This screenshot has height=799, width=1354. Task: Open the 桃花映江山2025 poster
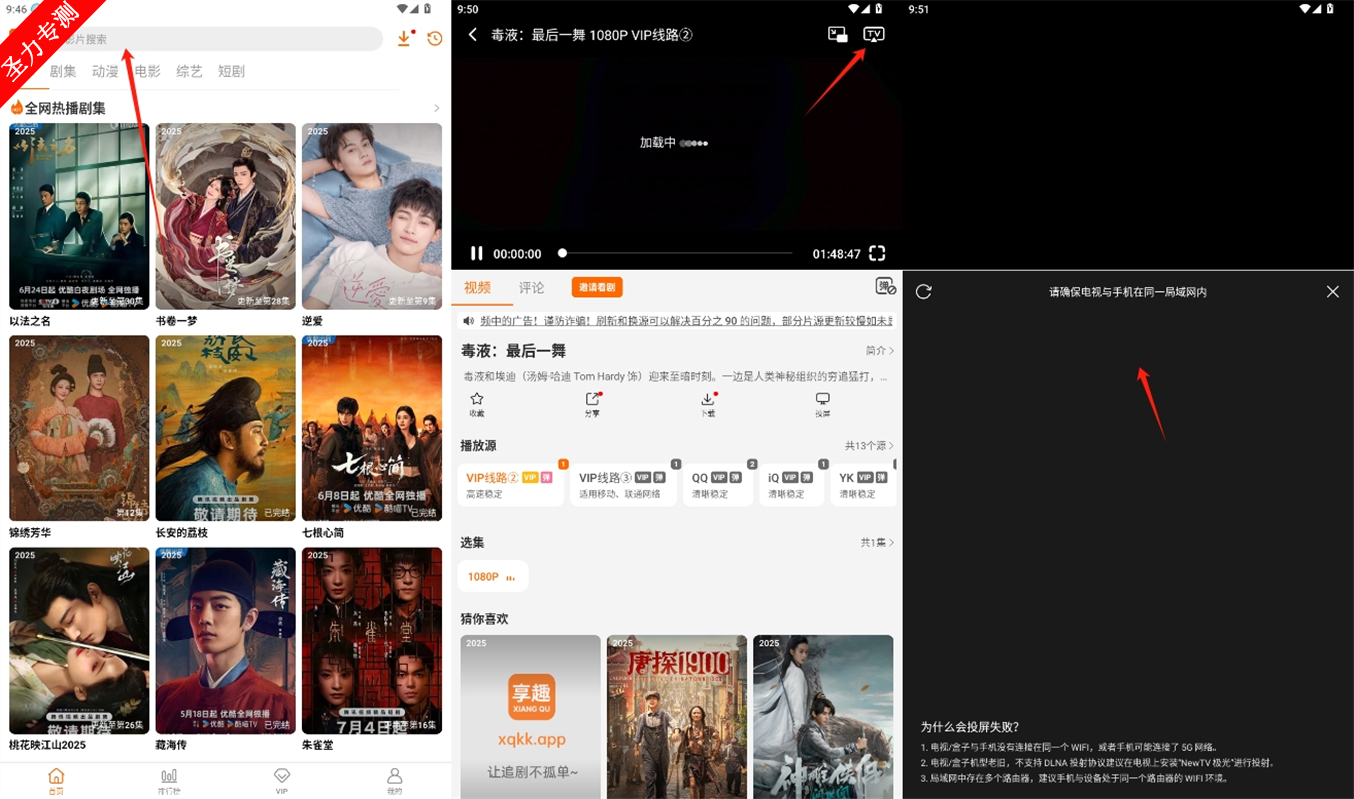click(79, 640)
